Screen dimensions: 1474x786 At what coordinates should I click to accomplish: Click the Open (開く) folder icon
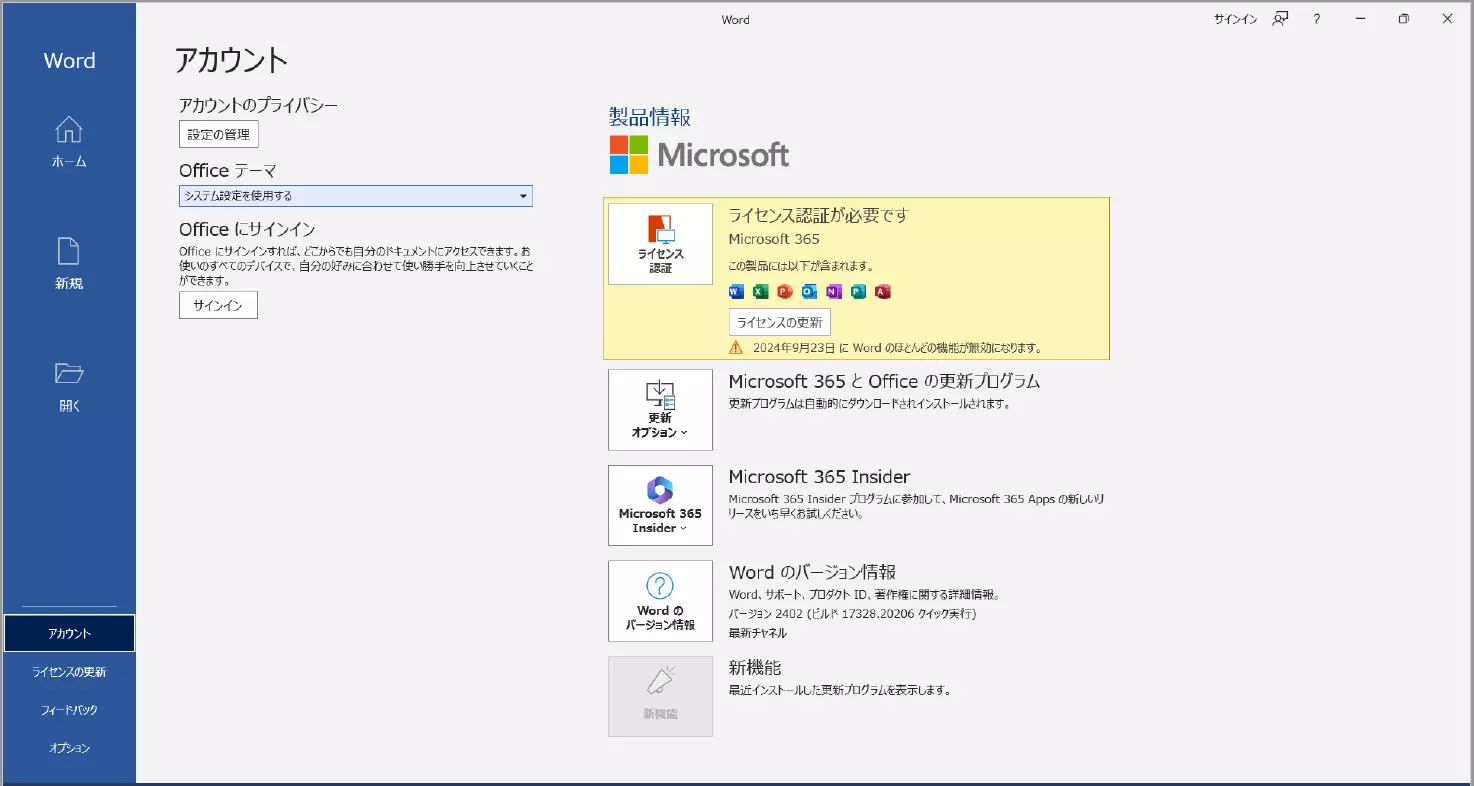pyautogui.click(x=69, y=374)
